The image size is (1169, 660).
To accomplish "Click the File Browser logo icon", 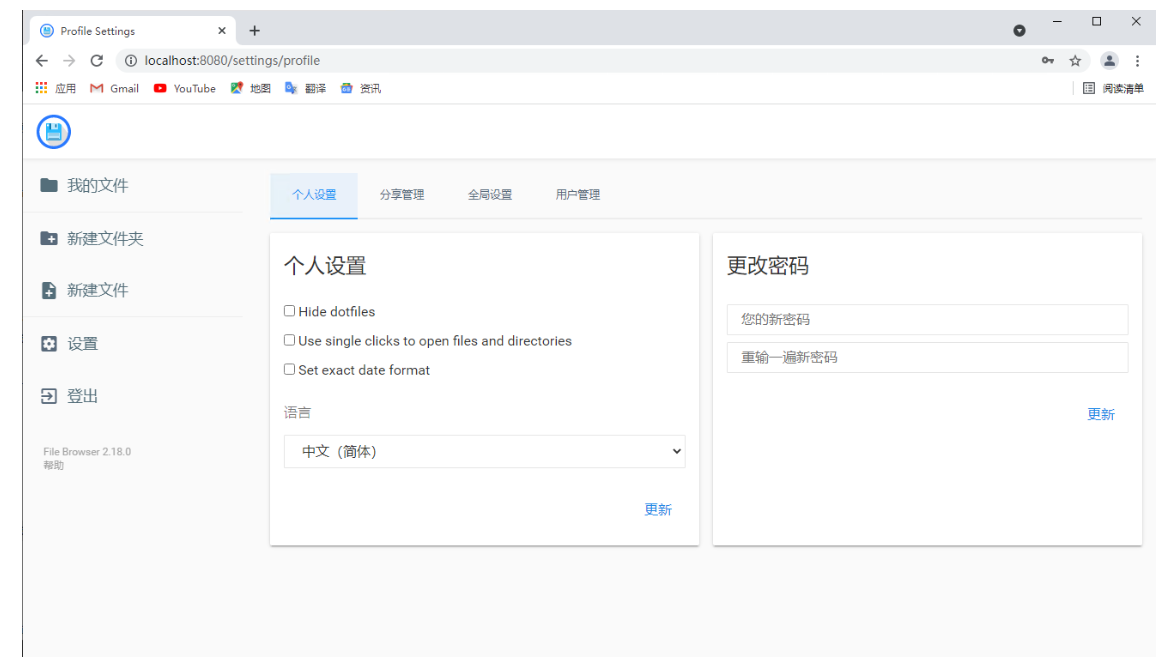I will point(53,131).
